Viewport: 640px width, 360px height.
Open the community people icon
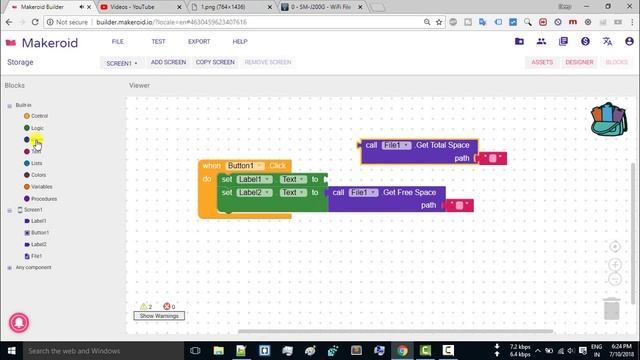541,41
